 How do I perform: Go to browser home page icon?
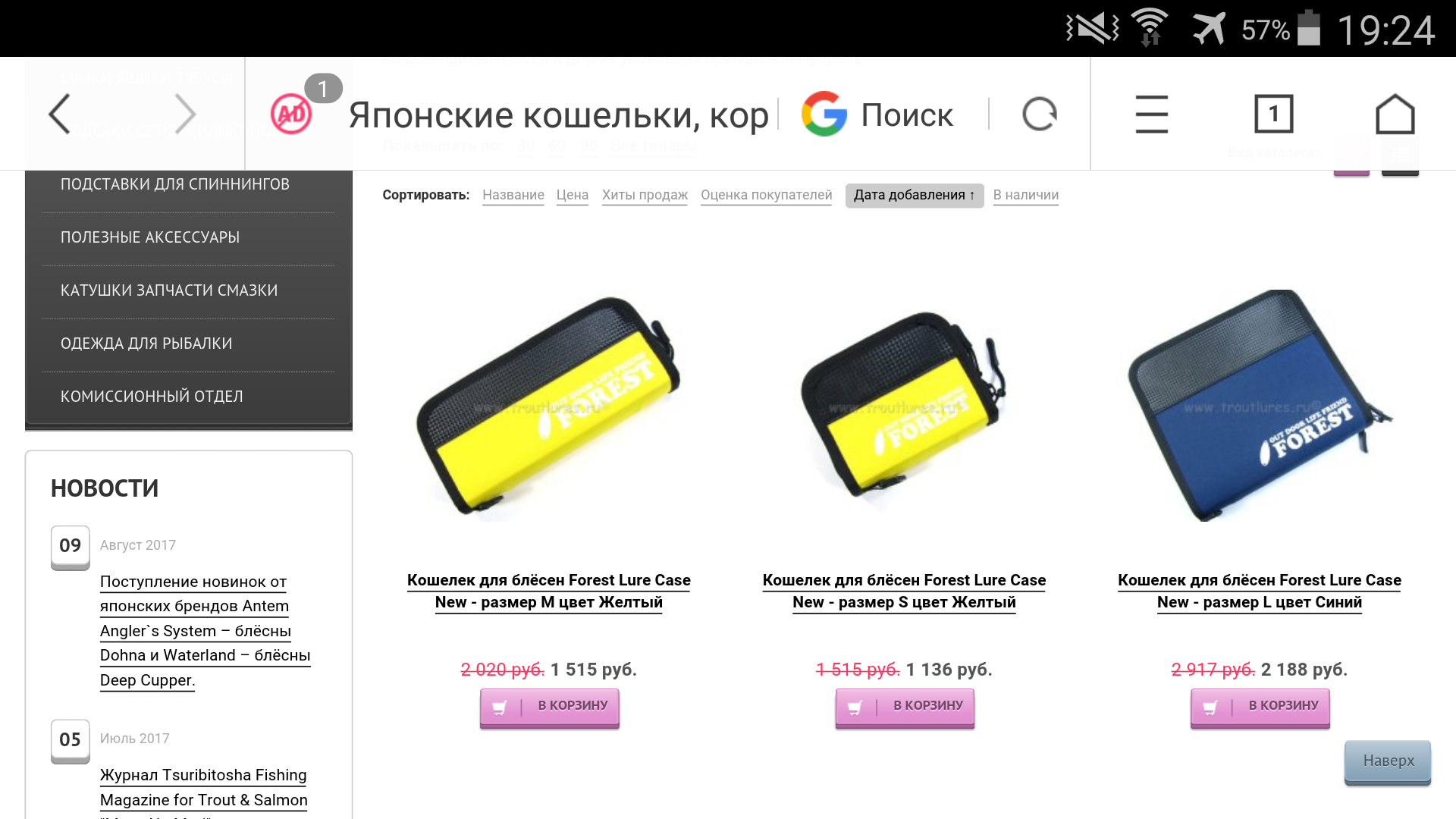coord(1395,115)
